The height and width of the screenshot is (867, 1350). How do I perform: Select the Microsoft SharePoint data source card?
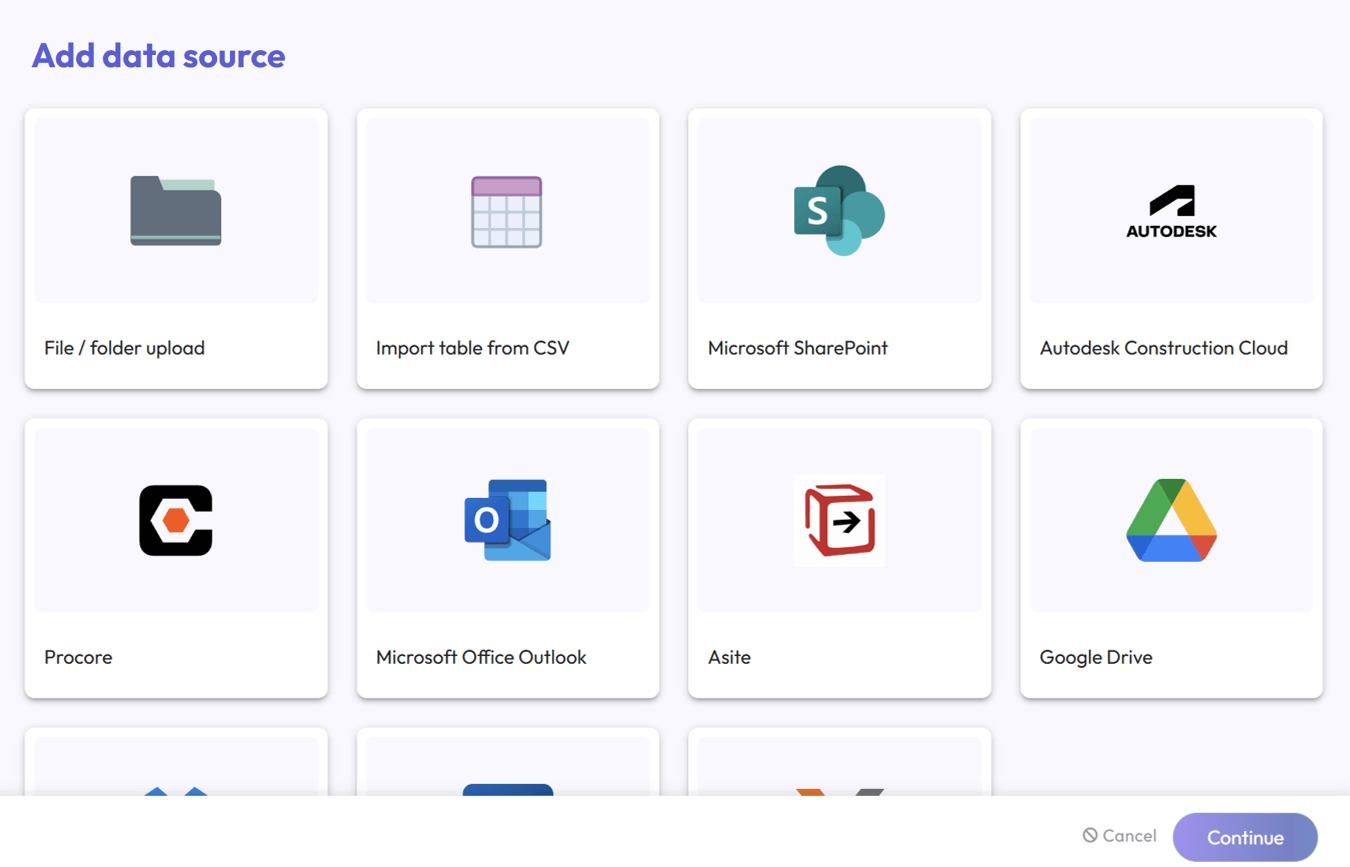pos(839,247)
